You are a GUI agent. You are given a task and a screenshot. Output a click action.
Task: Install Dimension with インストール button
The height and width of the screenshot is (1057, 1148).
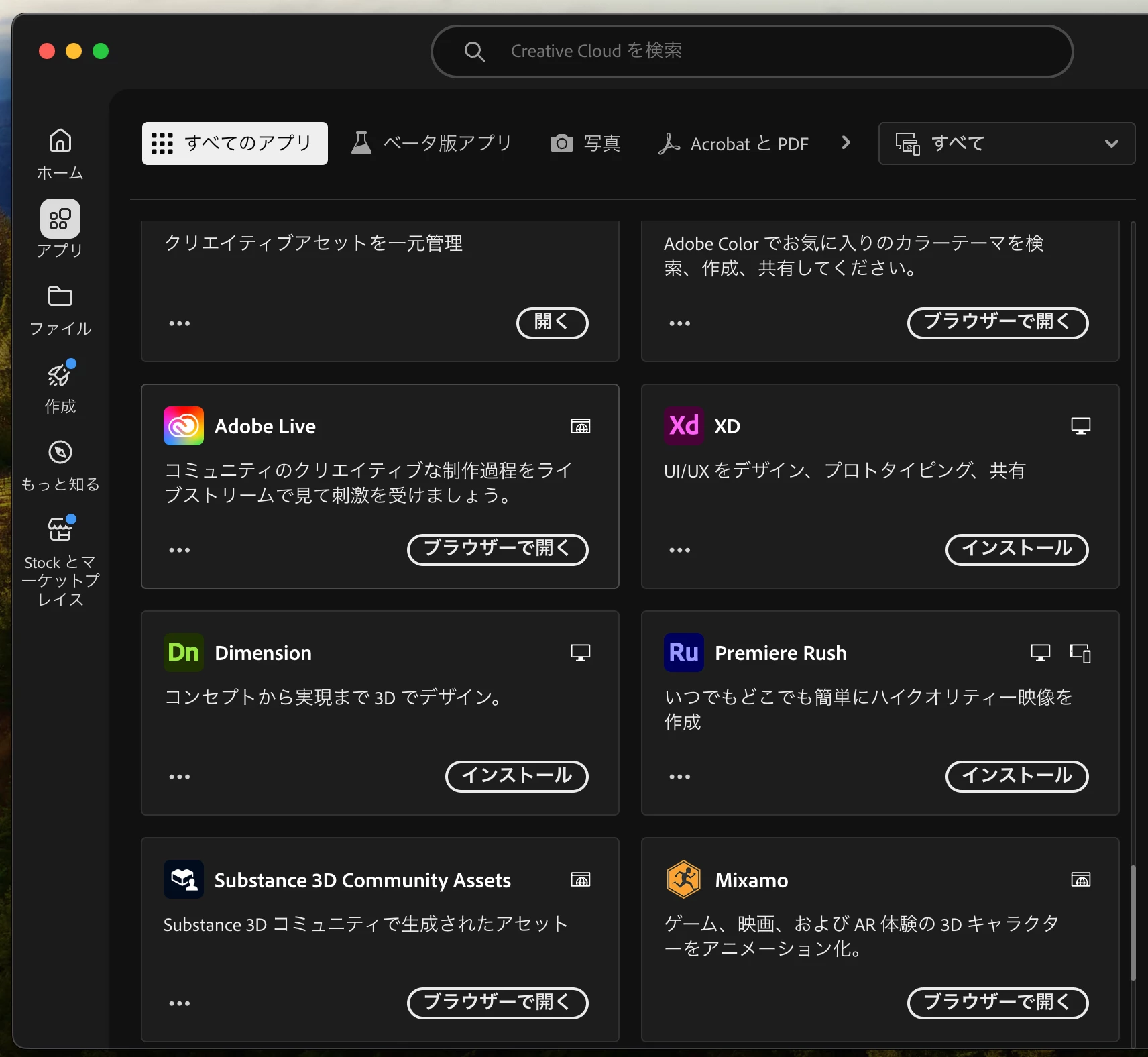[517, 777]
